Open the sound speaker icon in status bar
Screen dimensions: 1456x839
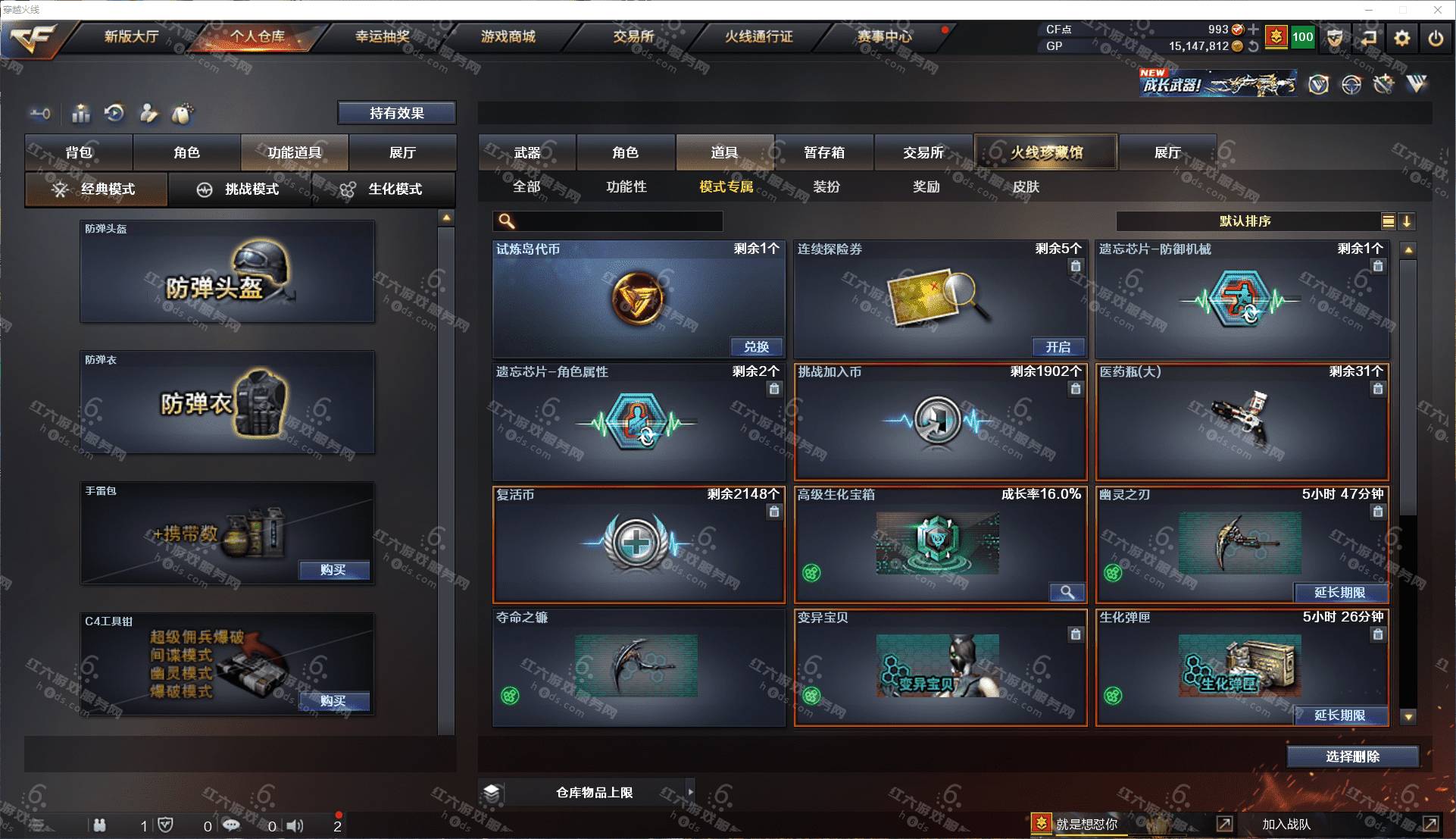[295, 825]
